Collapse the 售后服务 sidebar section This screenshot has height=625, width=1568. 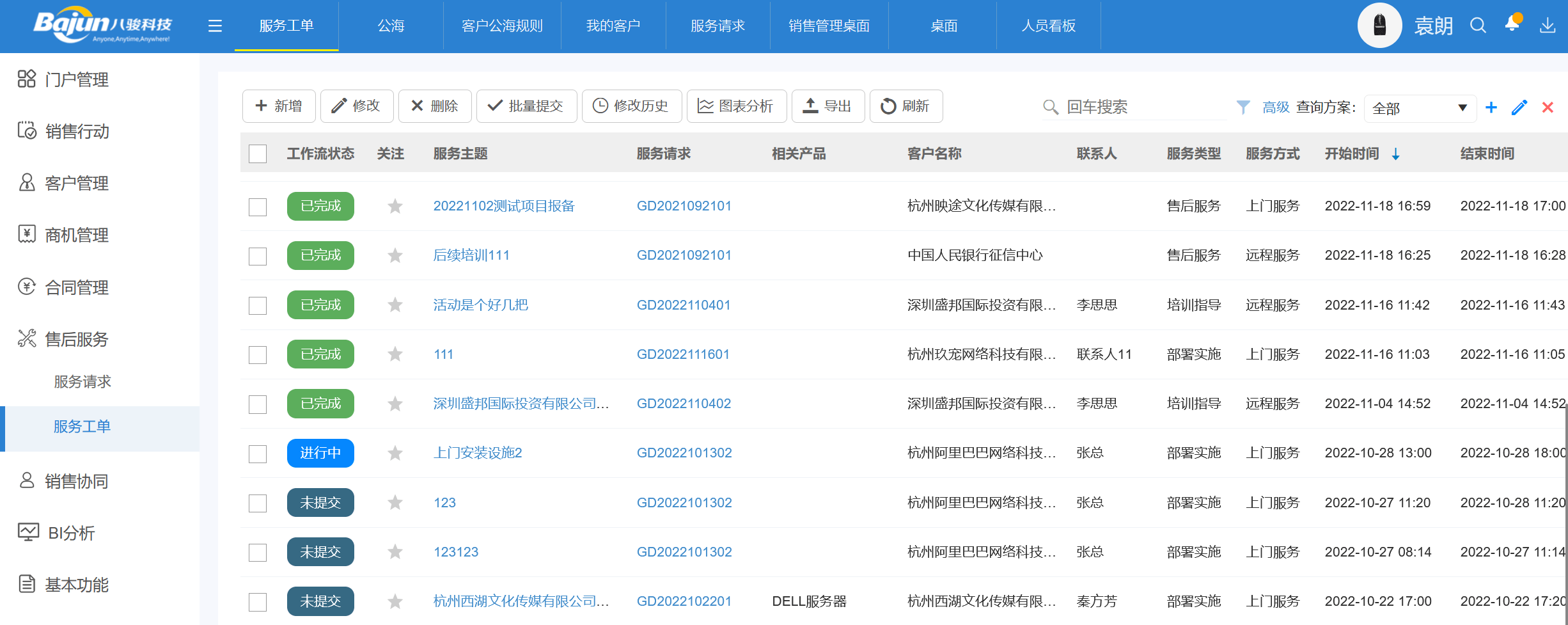[76, 339]
